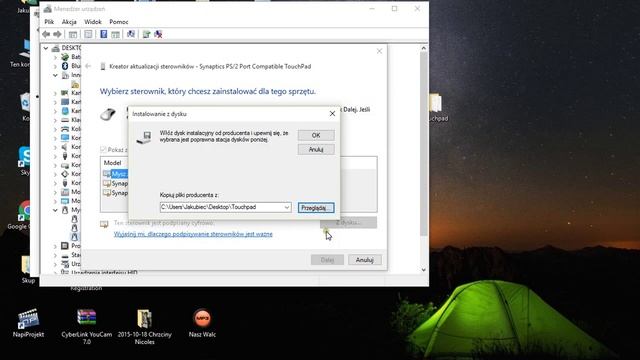Open the 2015-10-18 Chrzciny Nicoles folder

144,327
